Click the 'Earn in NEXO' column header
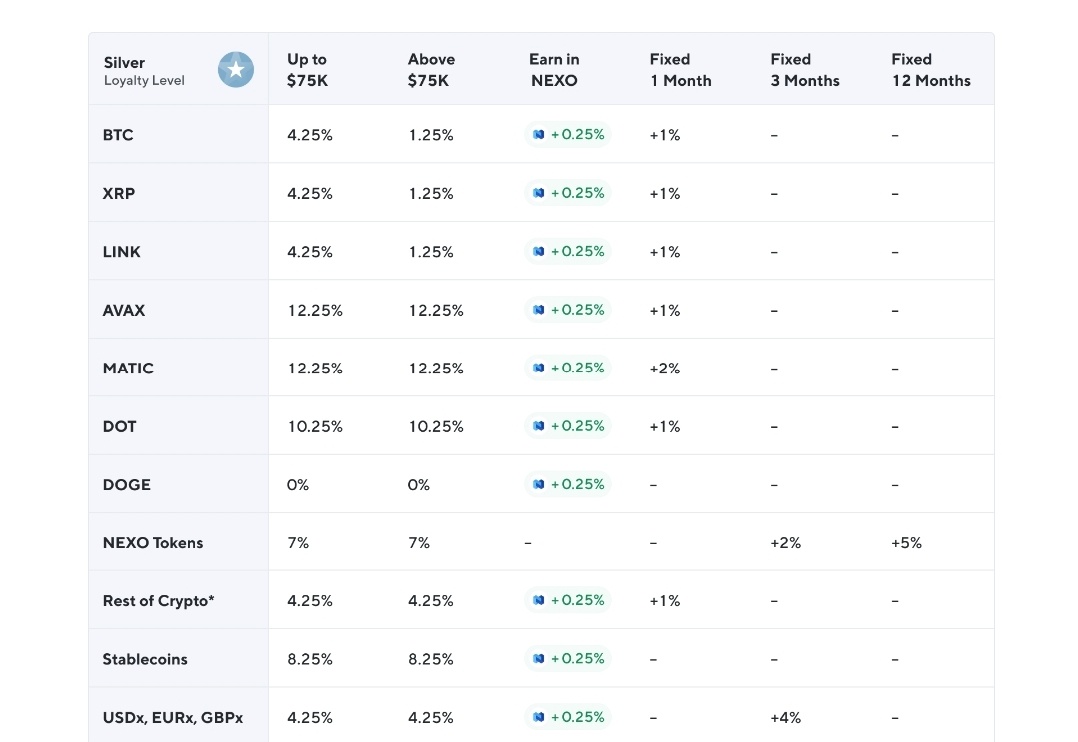This screenshot has height=742, width=1078. click(554, 69)
